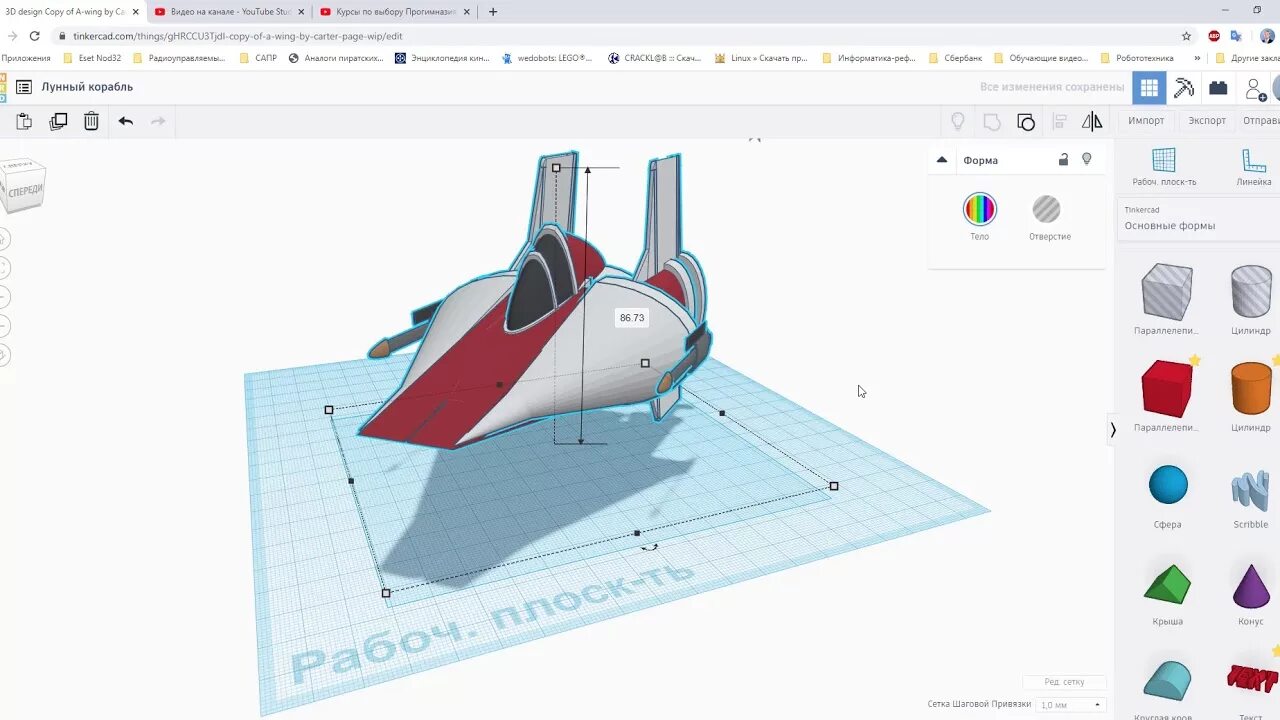Click the Отправить button
The width and height of the screenshot is (1280, 720).
1261,121
